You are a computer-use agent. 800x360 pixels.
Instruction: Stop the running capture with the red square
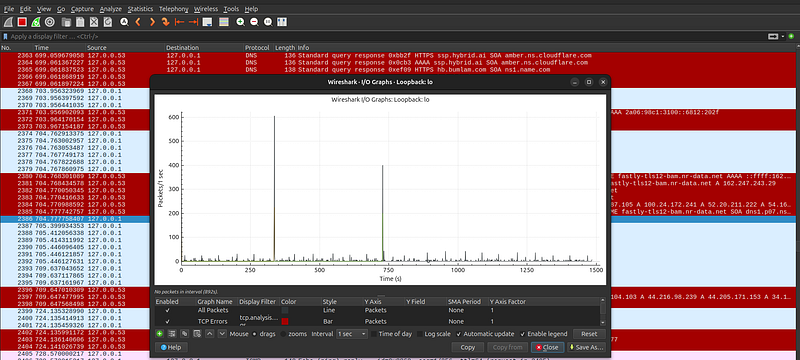[x=22, y=22]
